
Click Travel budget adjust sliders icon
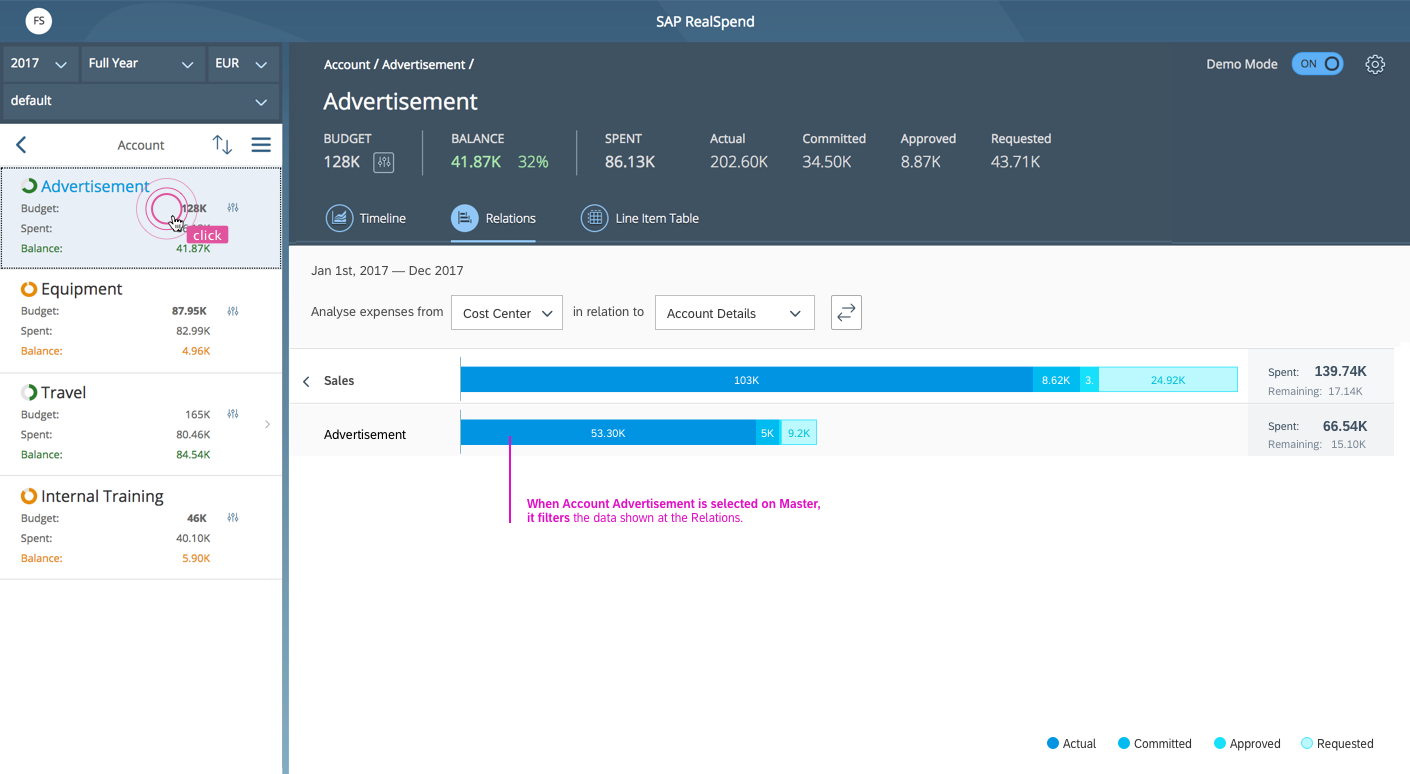pyautogui.click(x=233, y=414)
